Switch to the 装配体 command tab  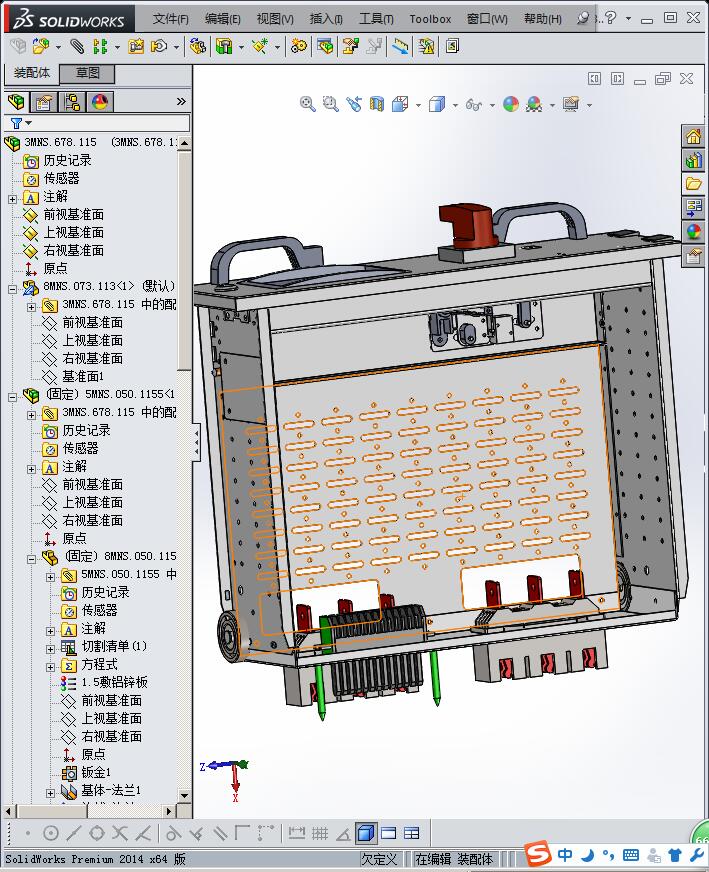(32, 73)
